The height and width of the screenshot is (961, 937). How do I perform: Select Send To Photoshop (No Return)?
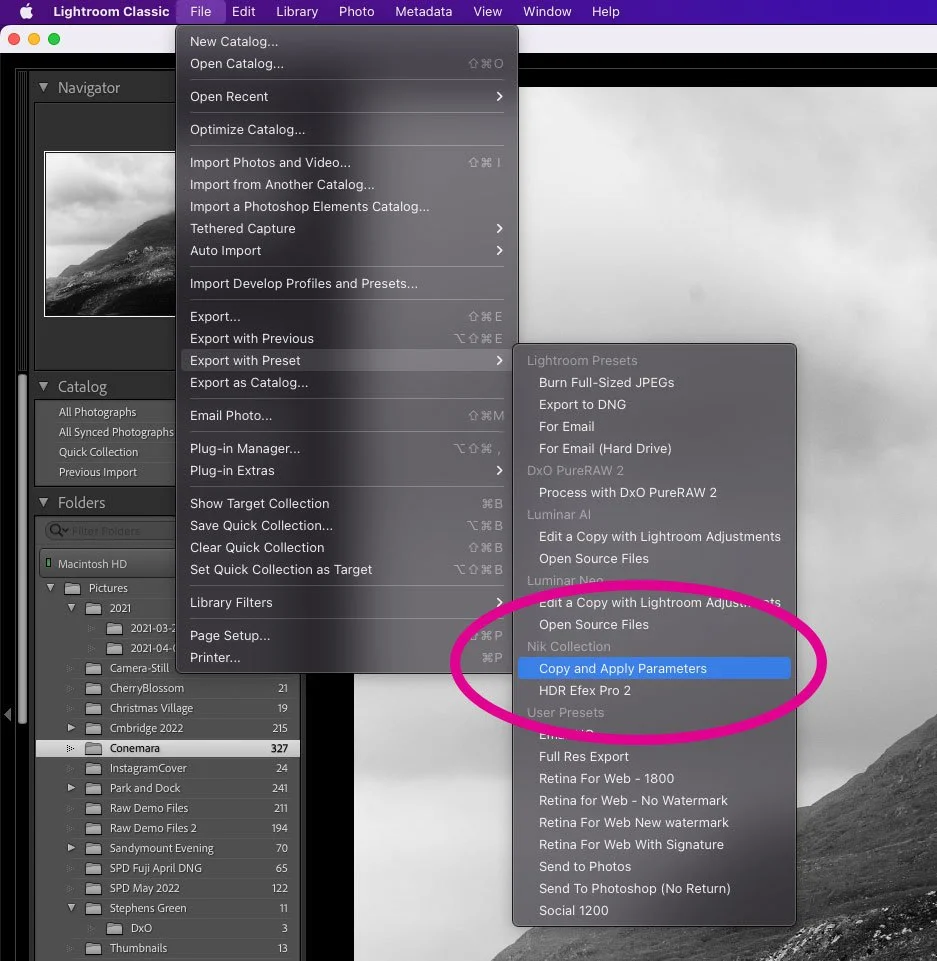click(654, 889)
